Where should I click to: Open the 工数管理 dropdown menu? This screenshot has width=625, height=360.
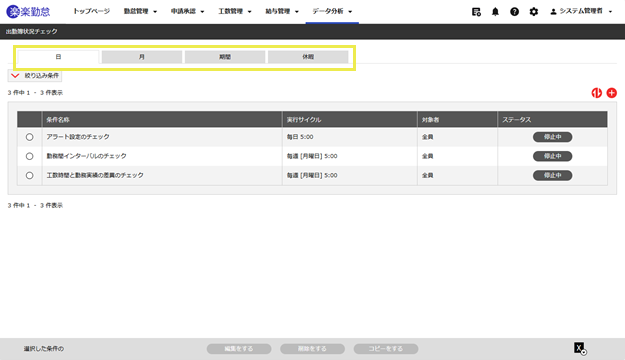235,12
